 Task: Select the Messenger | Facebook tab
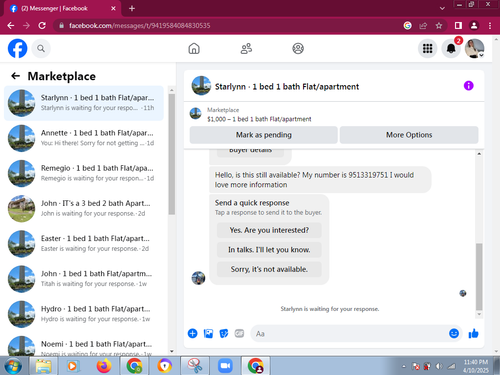pos(63,8)
